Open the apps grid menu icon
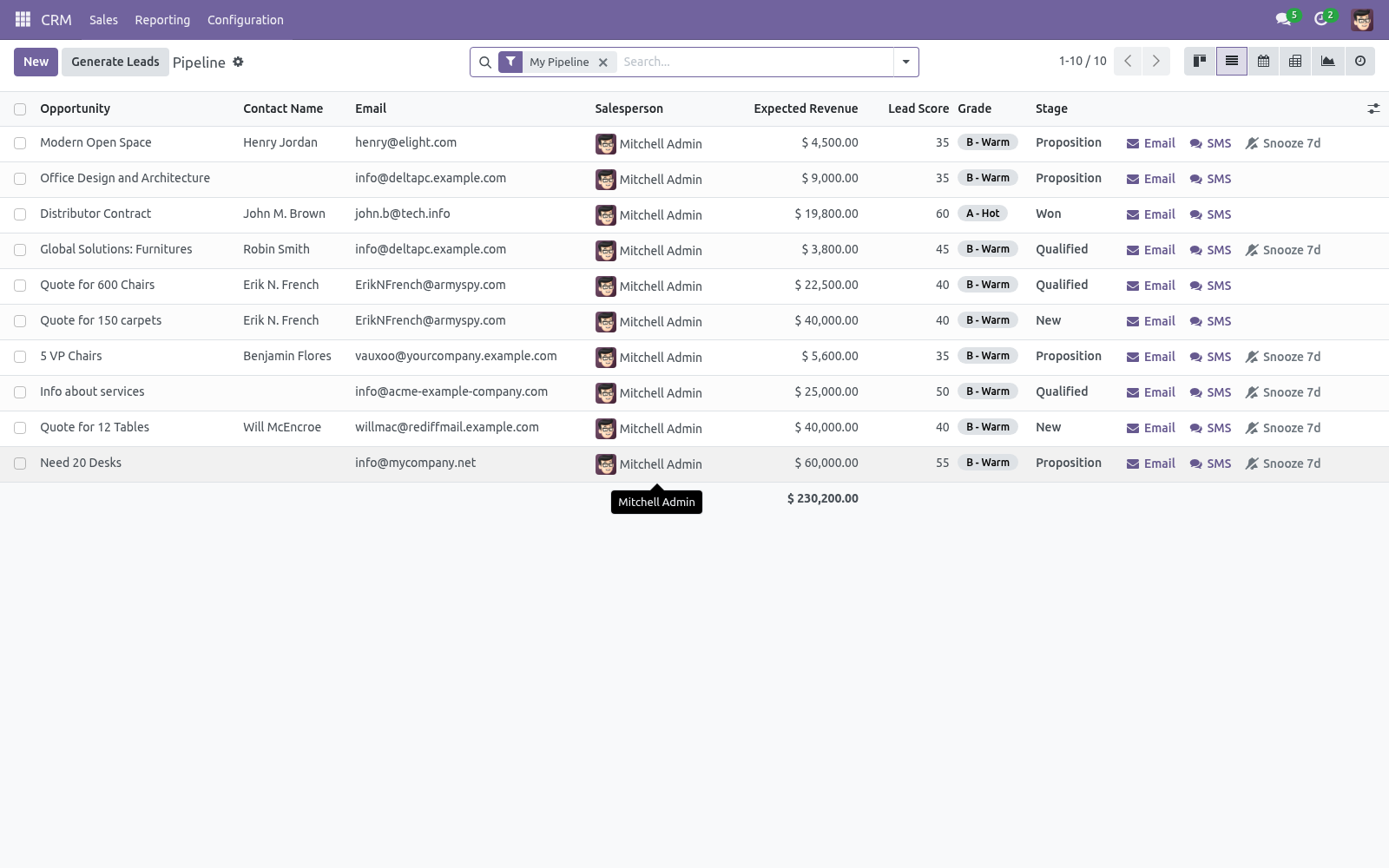Viewport: 1389px width, 868px height. pos(23,19)
